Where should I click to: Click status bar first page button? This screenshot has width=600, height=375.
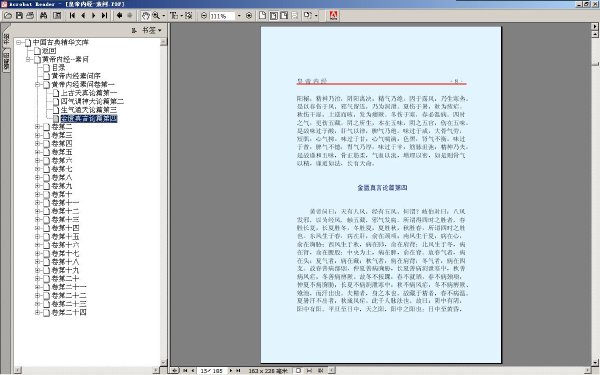click(185, 370)
